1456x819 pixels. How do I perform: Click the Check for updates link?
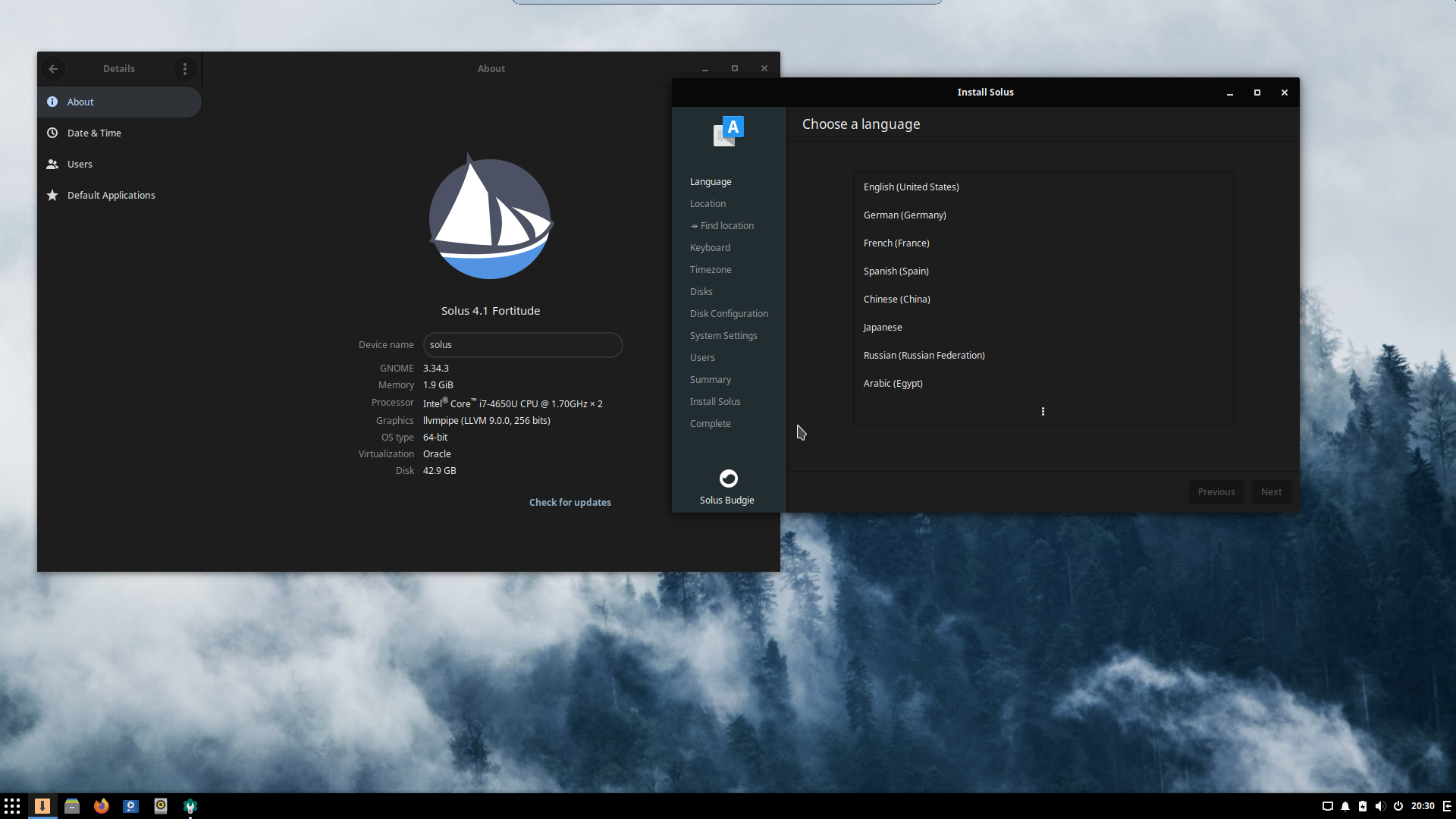570,503
